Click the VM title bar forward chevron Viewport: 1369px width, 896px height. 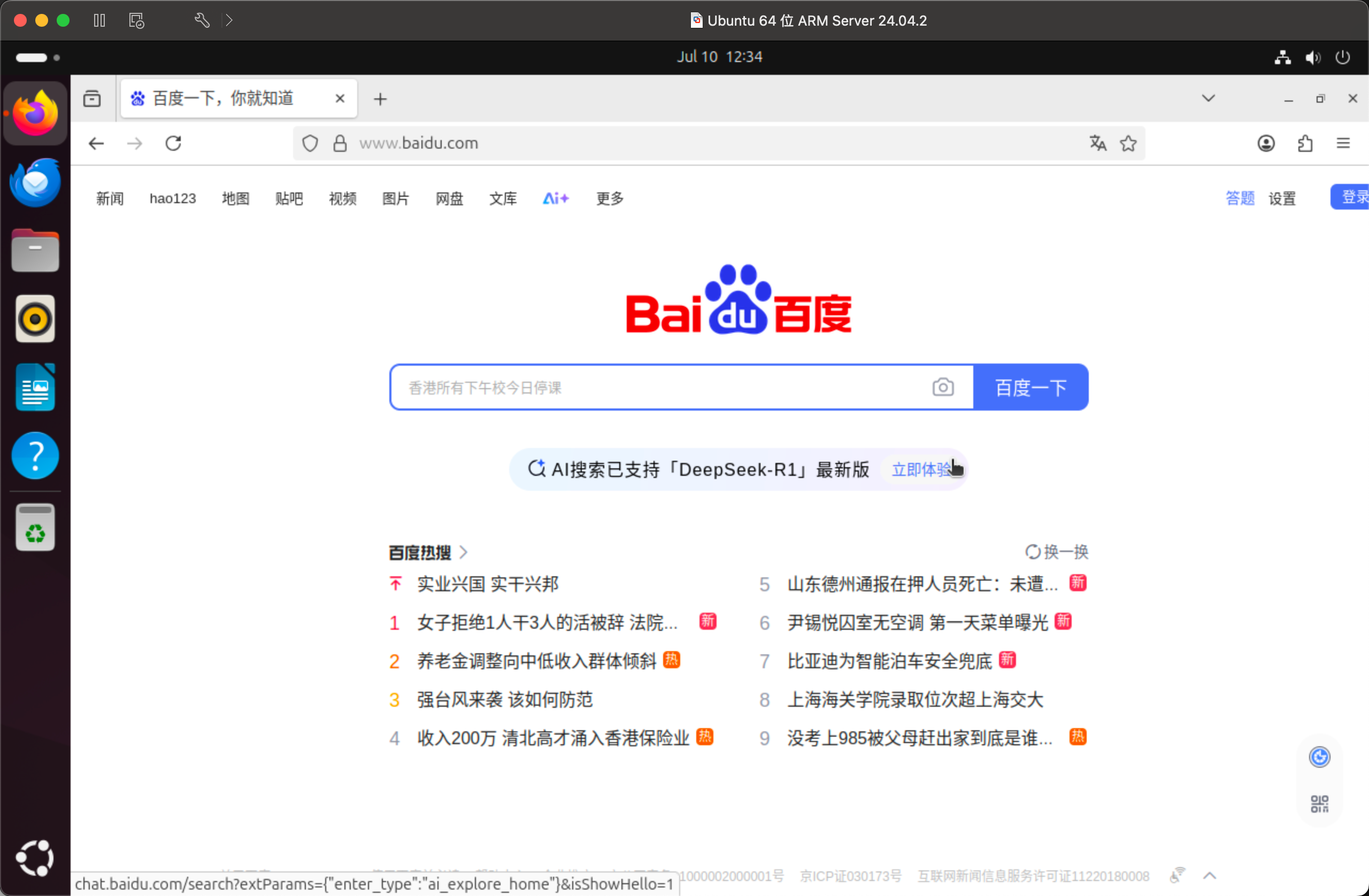point(229,21)
